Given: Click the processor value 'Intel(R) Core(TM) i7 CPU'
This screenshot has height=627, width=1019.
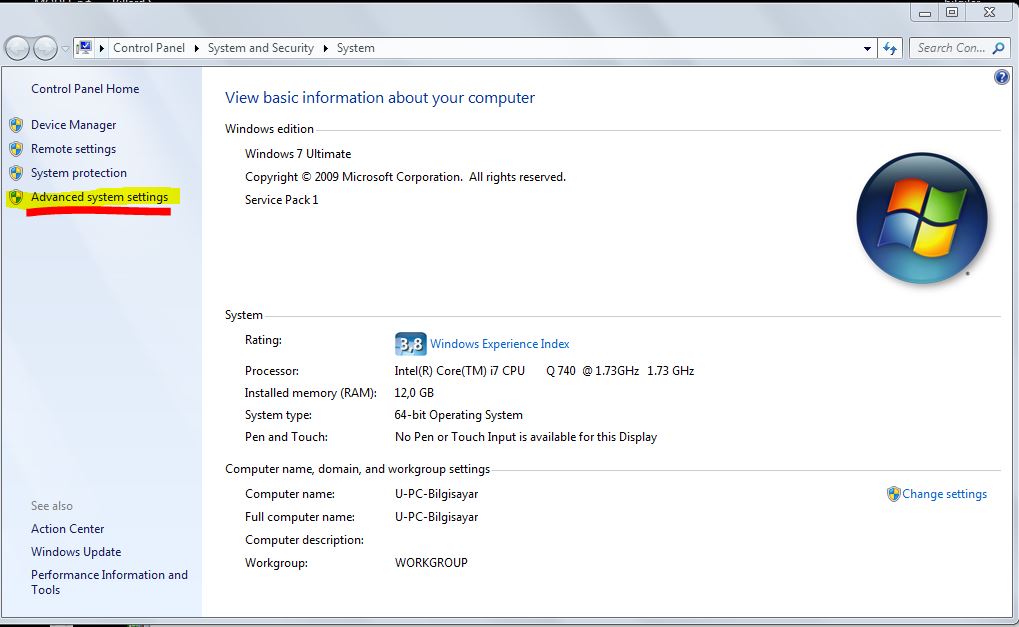Looking at the screenshot, I should 459,371.
